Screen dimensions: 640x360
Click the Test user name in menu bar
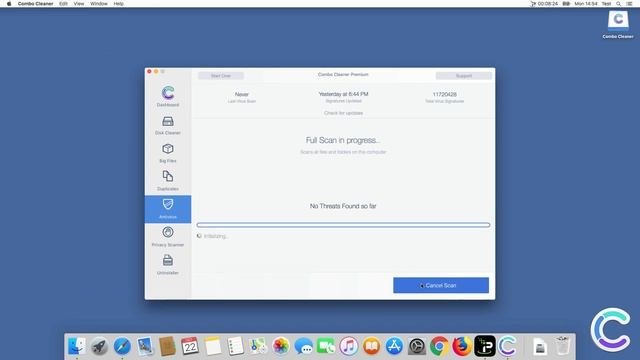[x=607, y=4]
